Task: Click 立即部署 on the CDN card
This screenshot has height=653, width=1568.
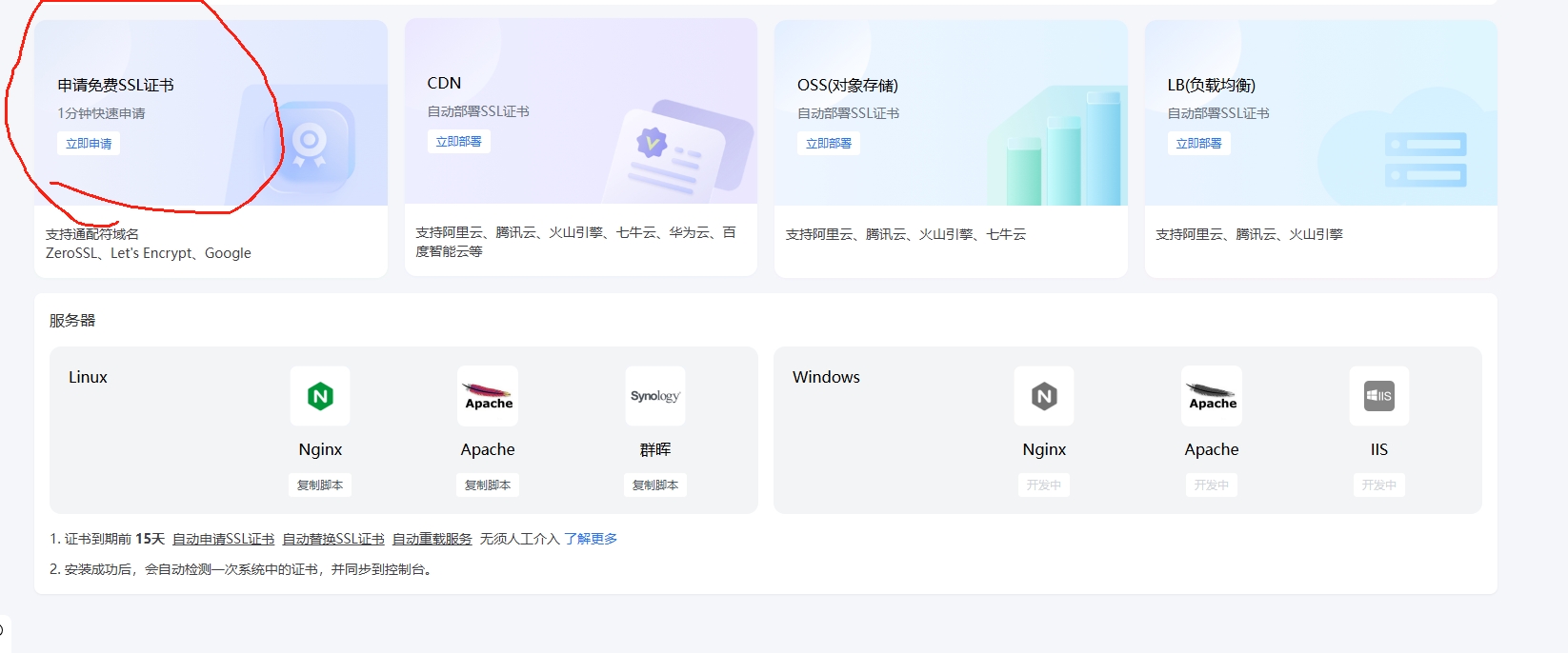Action: pos(458,142)
